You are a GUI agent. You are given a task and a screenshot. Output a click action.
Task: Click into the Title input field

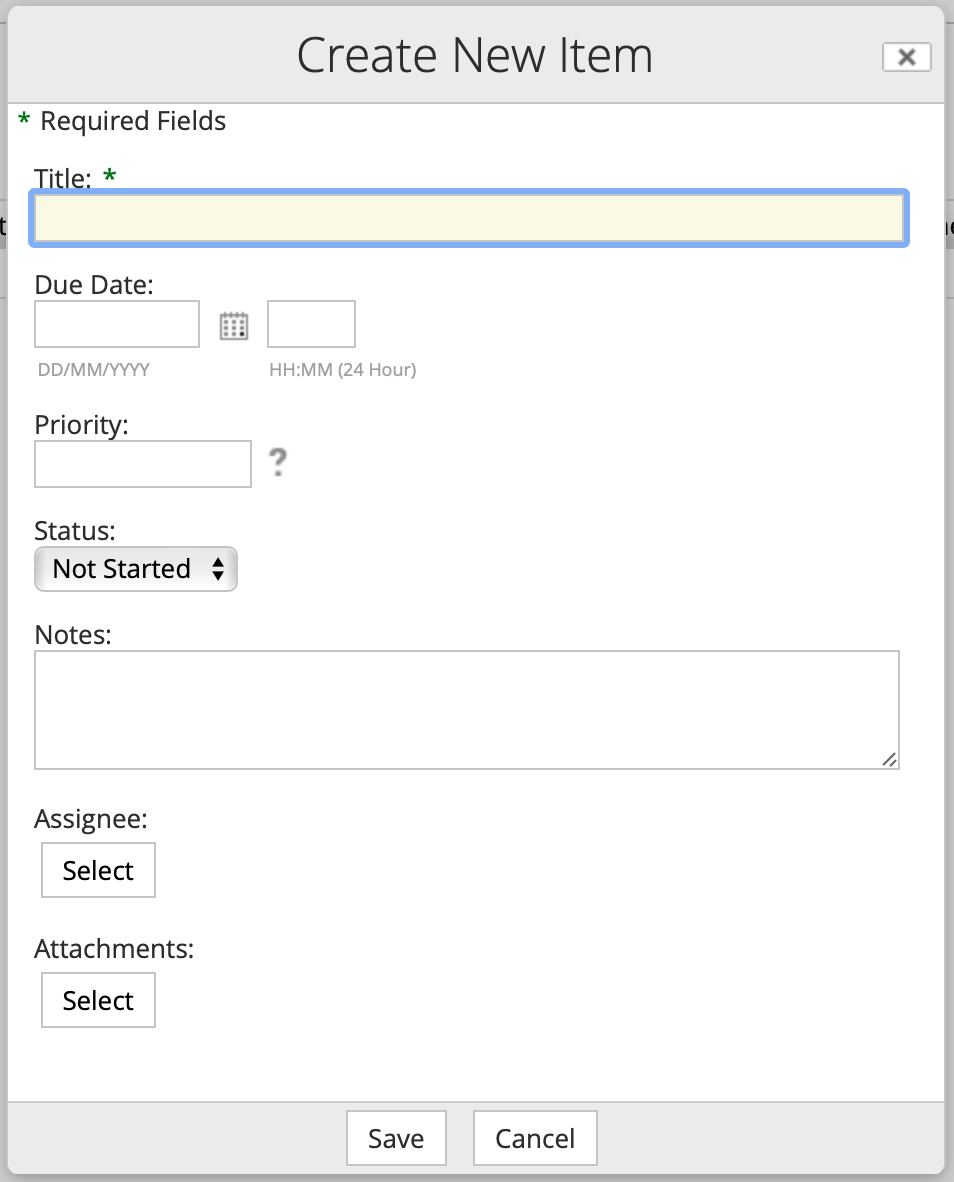coord(470,218)
